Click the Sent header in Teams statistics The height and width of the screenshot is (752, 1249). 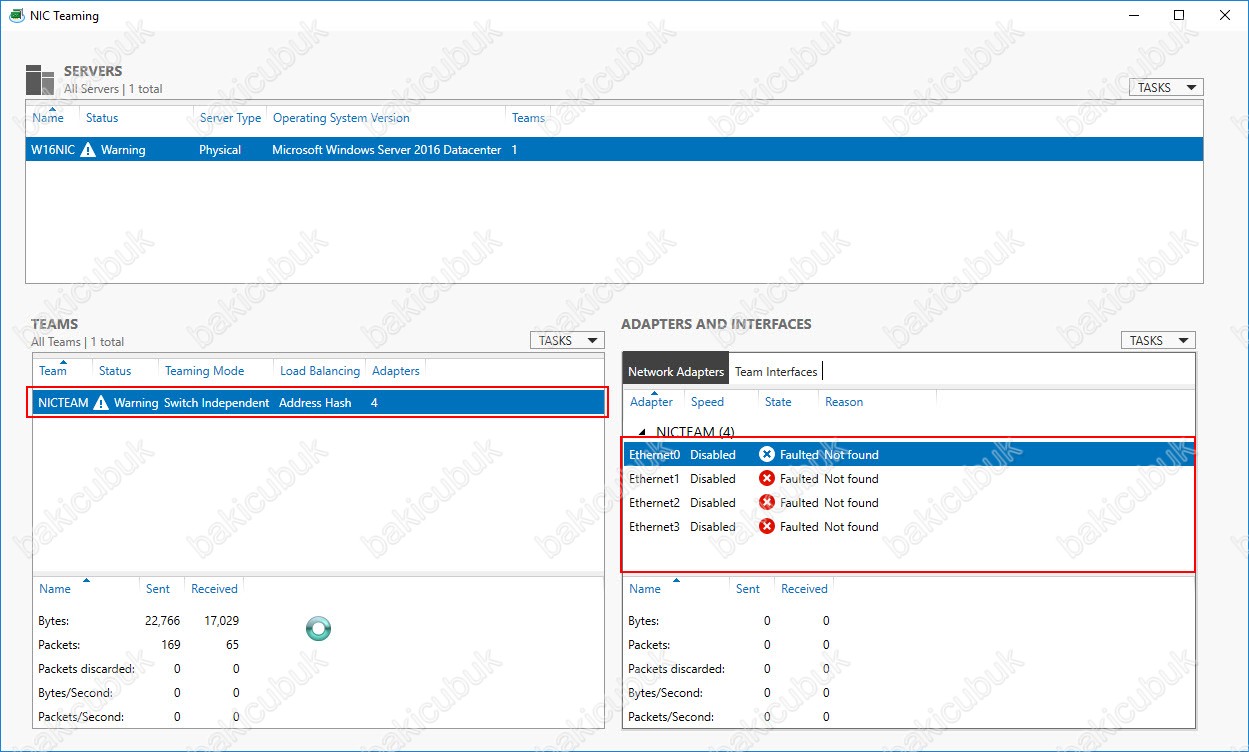(158, 589)
